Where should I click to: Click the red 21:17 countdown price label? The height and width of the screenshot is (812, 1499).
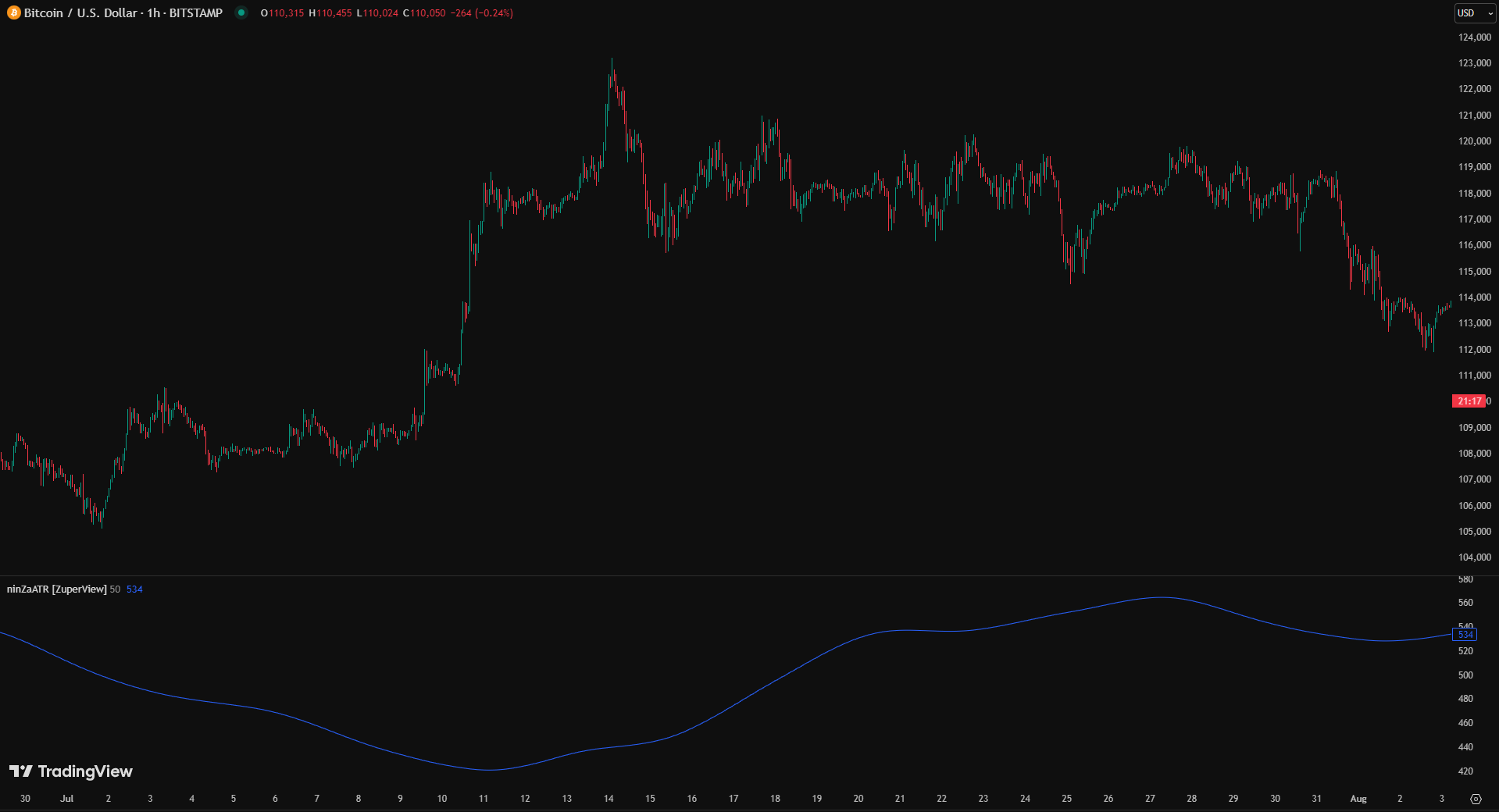tap(1469, 401)
